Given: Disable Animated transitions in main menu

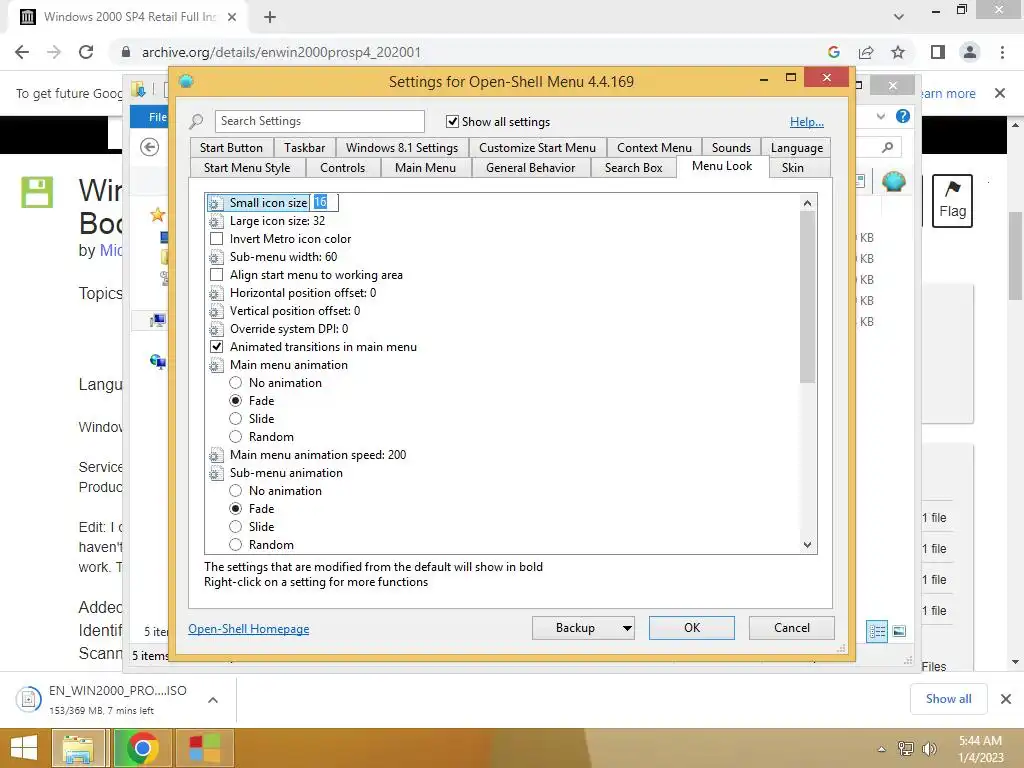Looking at the screenshot, I should [x=216, y=347].
